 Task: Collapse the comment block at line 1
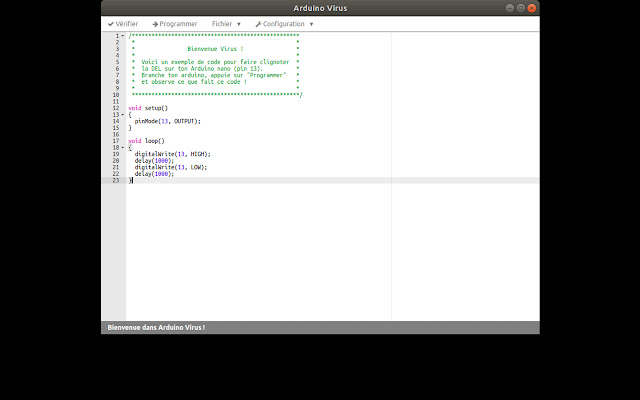[x=123, y=35]
